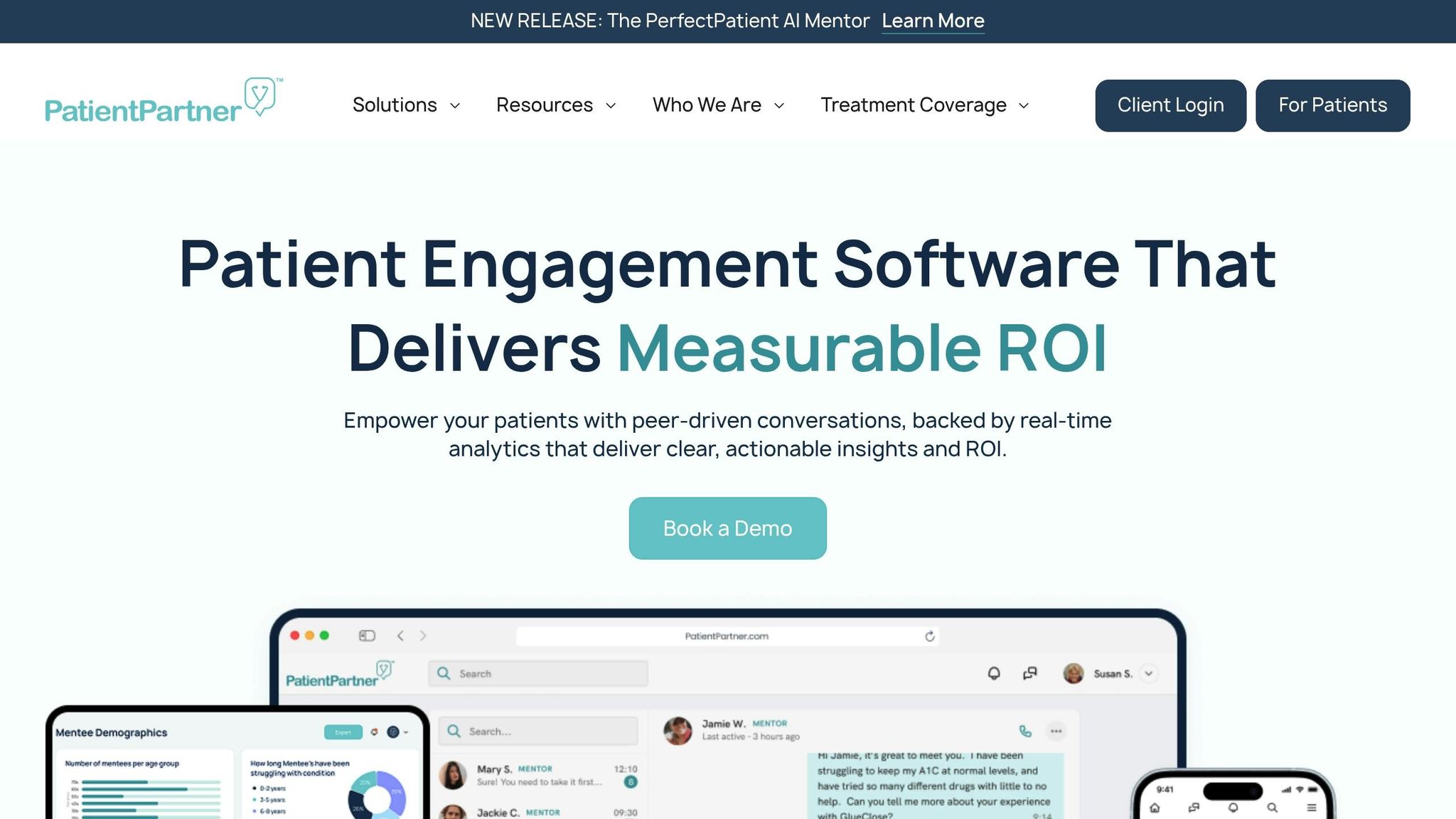
Task: Open the ellipsis options in the chat header
Action: [x=1056, y=731]
